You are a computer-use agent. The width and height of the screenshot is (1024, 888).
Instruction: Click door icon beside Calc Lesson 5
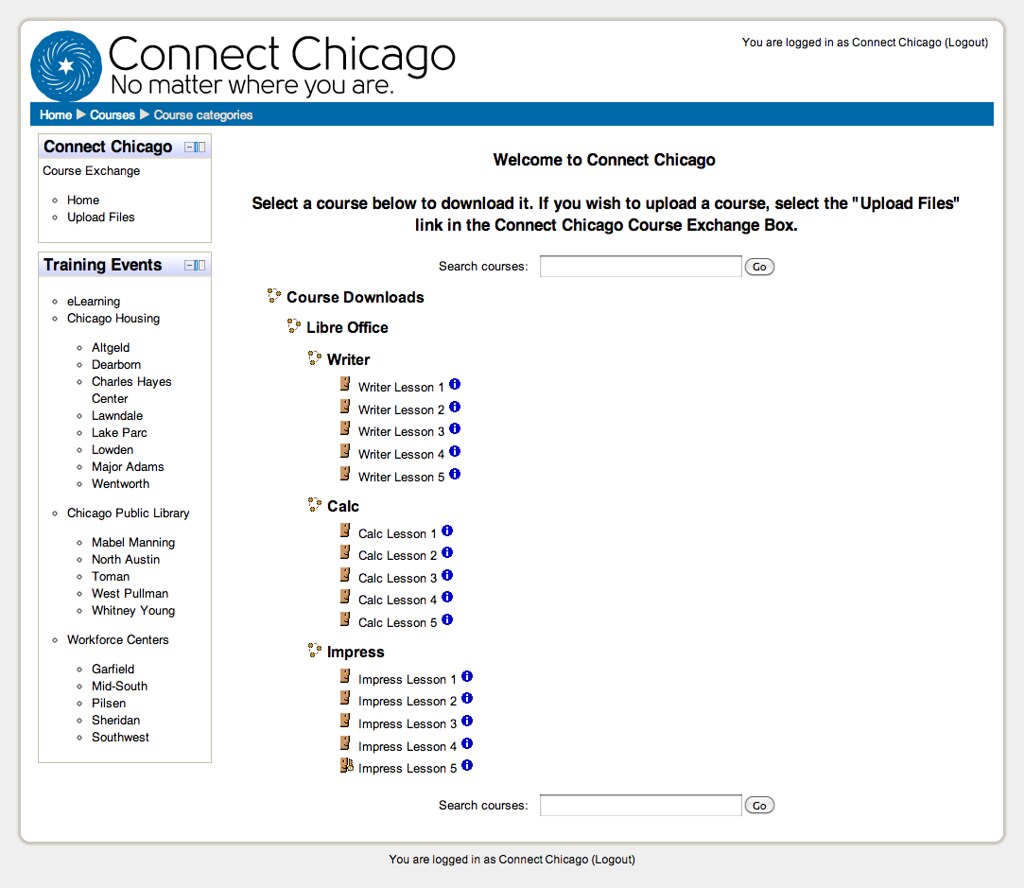[x=345, y=619]
